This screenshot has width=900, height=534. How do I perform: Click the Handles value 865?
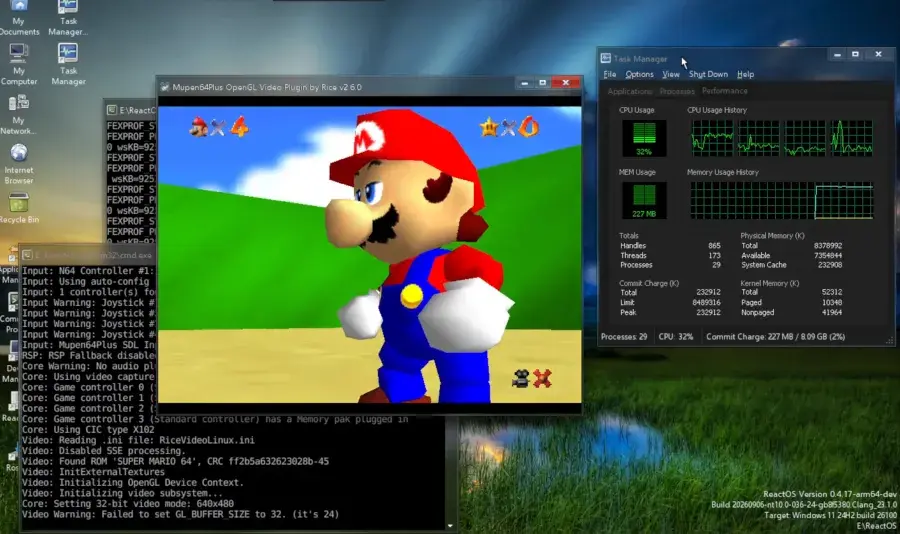pos(714,246)
